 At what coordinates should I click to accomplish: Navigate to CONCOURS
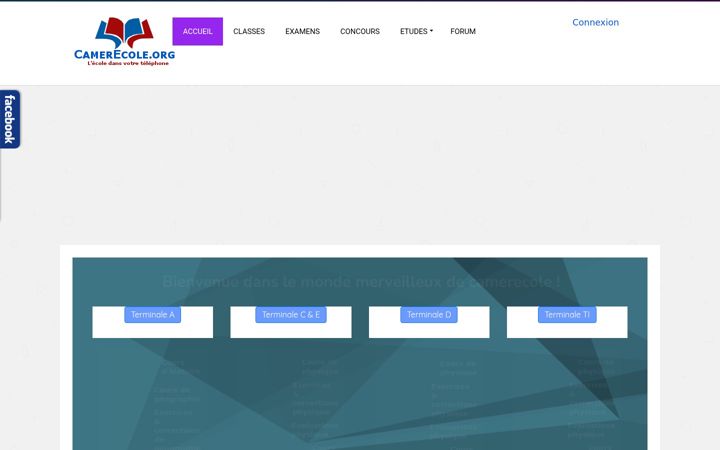(x=360, y=31)
